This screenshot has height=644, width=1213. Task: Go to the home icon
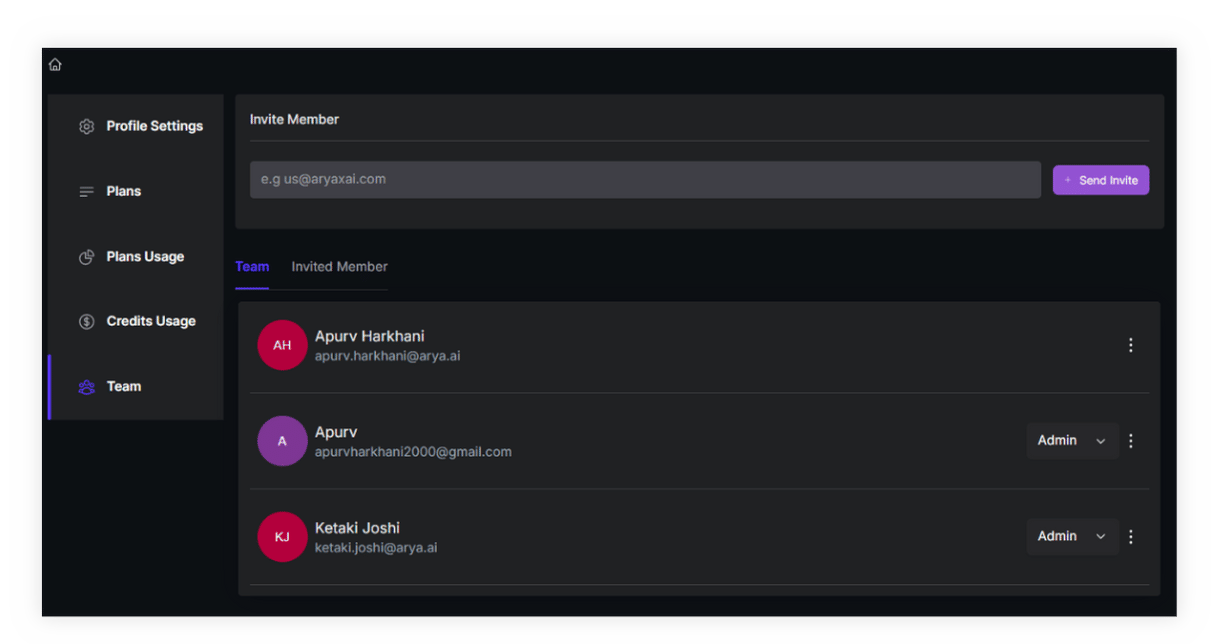pyautogui.click(x=55, y=65)
